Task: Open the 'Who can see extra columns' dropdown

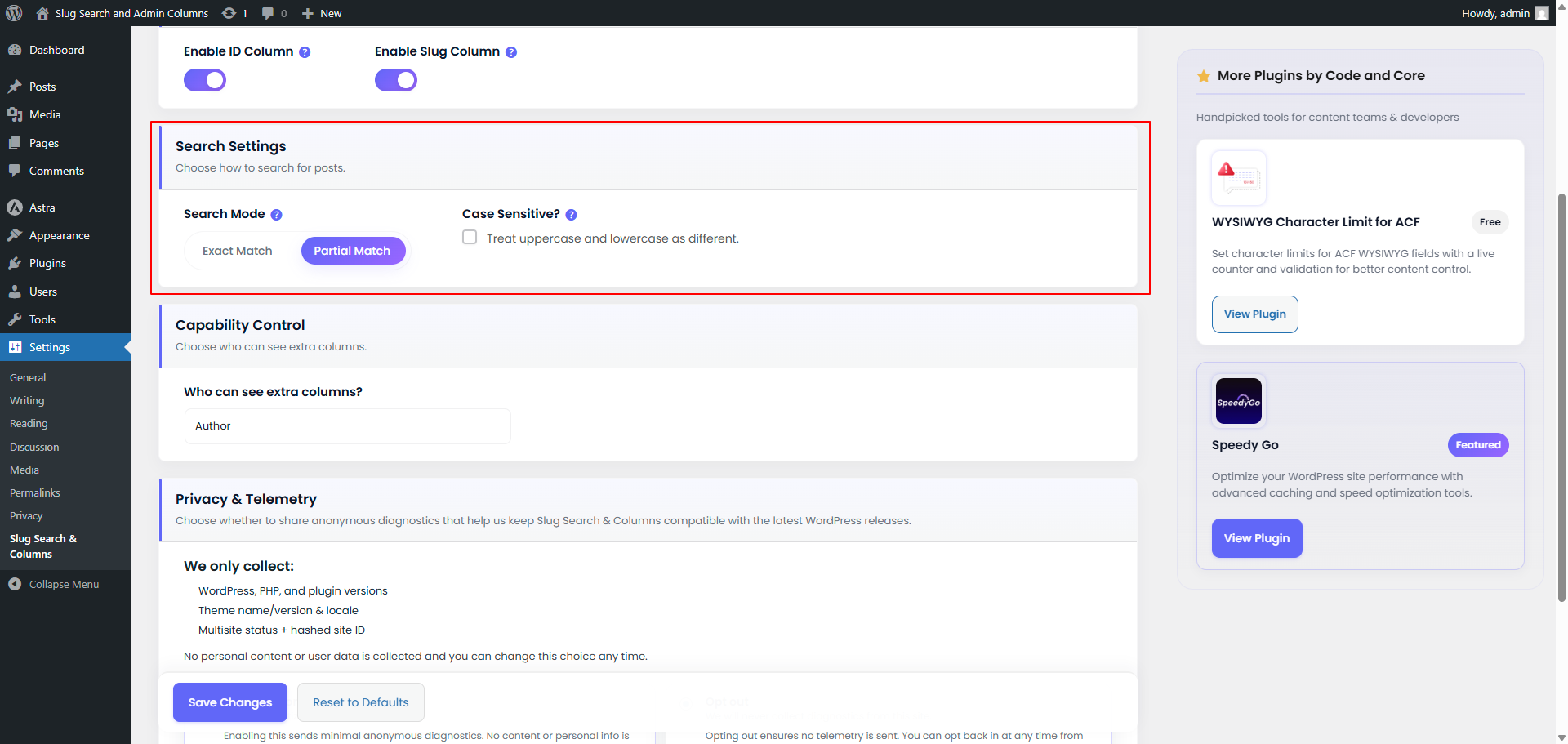Action: click(346, 425)
